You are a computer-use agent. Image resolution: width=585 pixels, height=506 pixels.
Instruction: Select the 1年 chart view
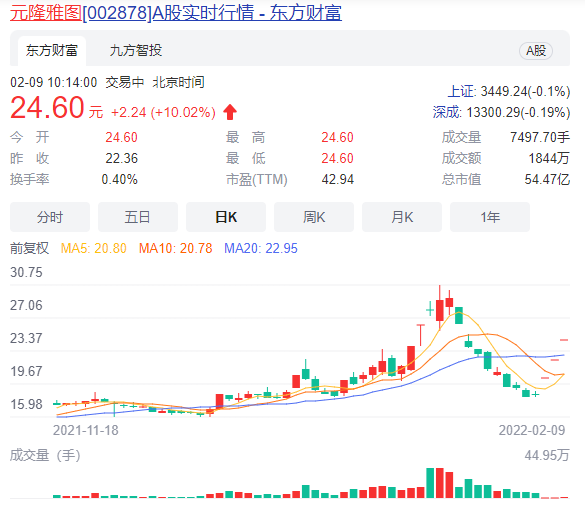490,217
